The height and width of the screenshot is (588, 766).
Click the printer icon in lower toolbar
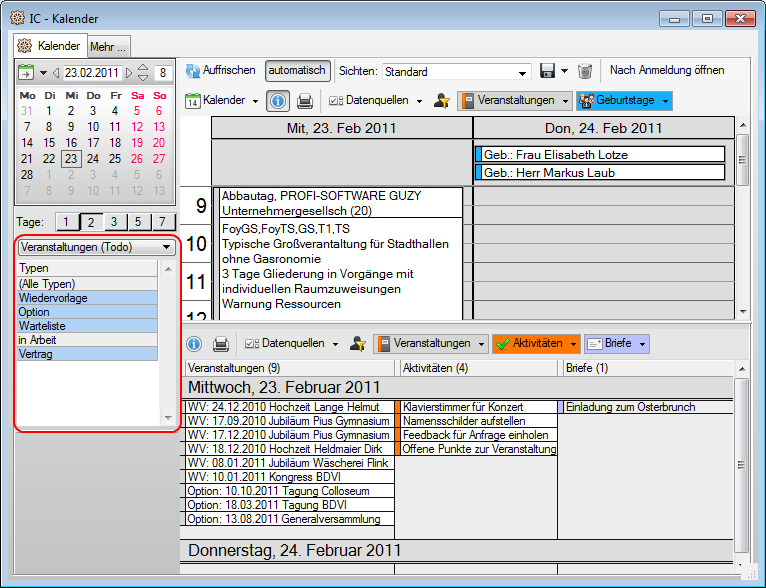point(221,344)
